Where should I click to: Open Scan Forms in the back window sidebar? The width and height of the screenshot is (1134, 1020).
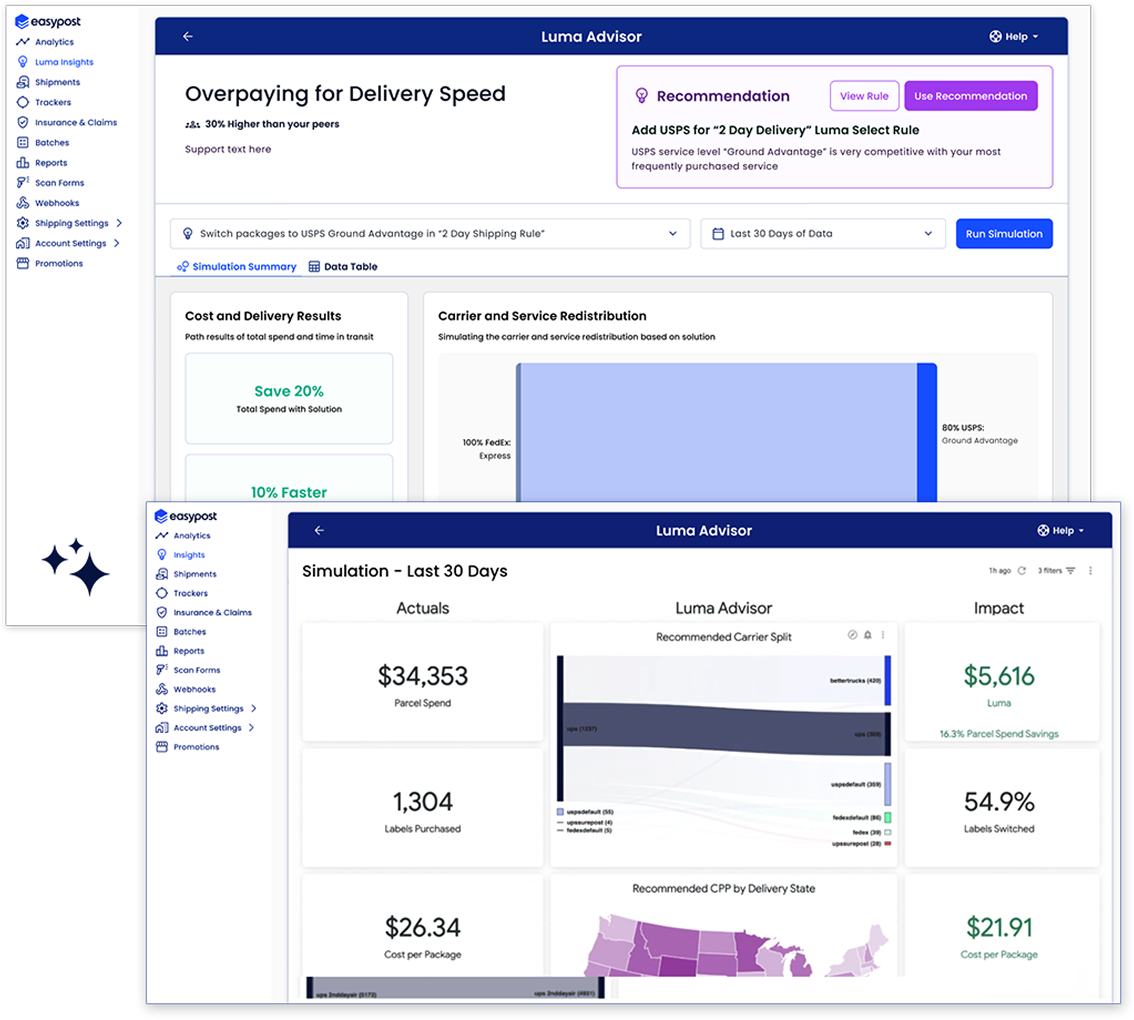(50, 183)
